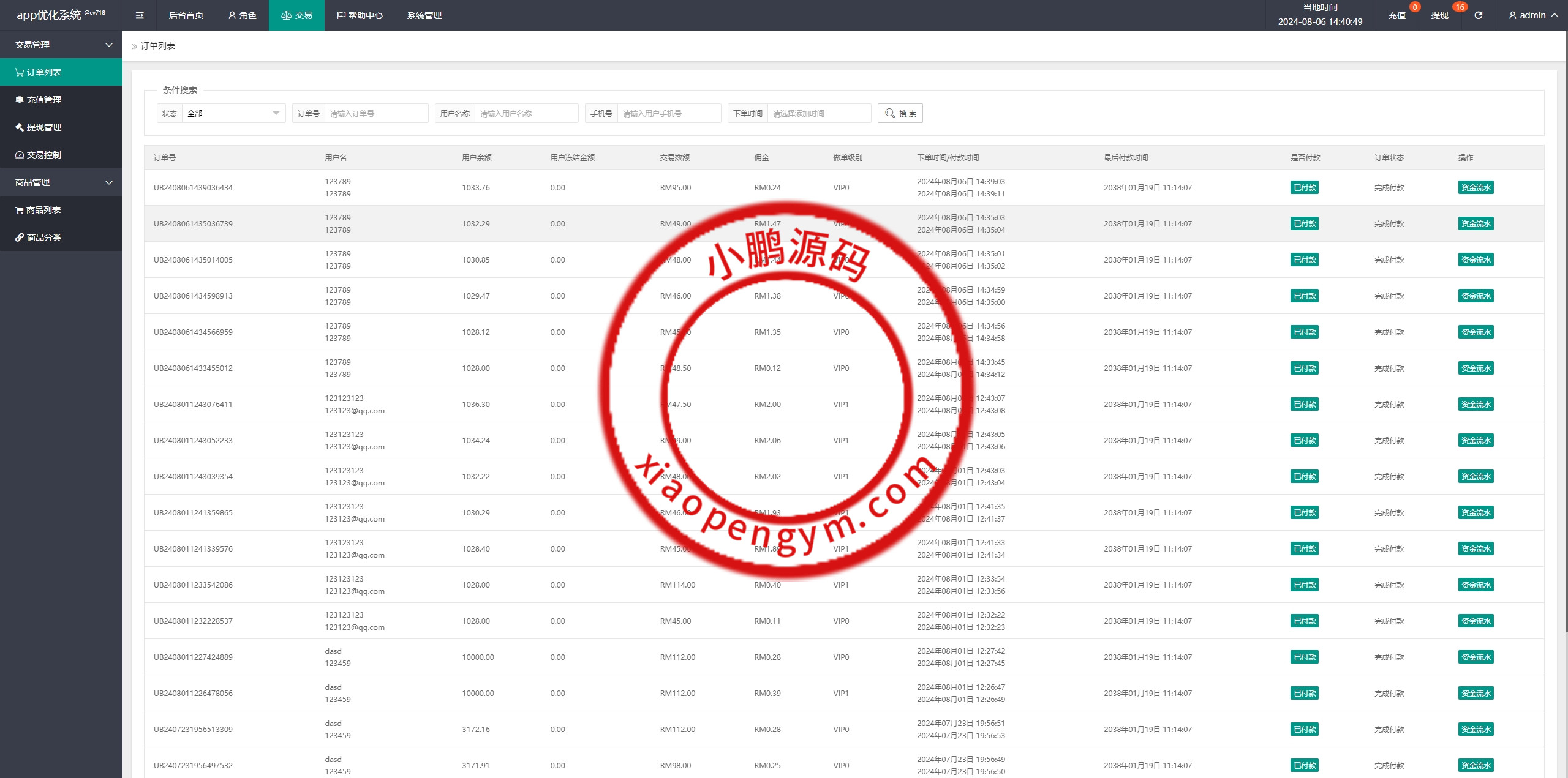Select the 订单列表 sidebar icon

point(18,72)
